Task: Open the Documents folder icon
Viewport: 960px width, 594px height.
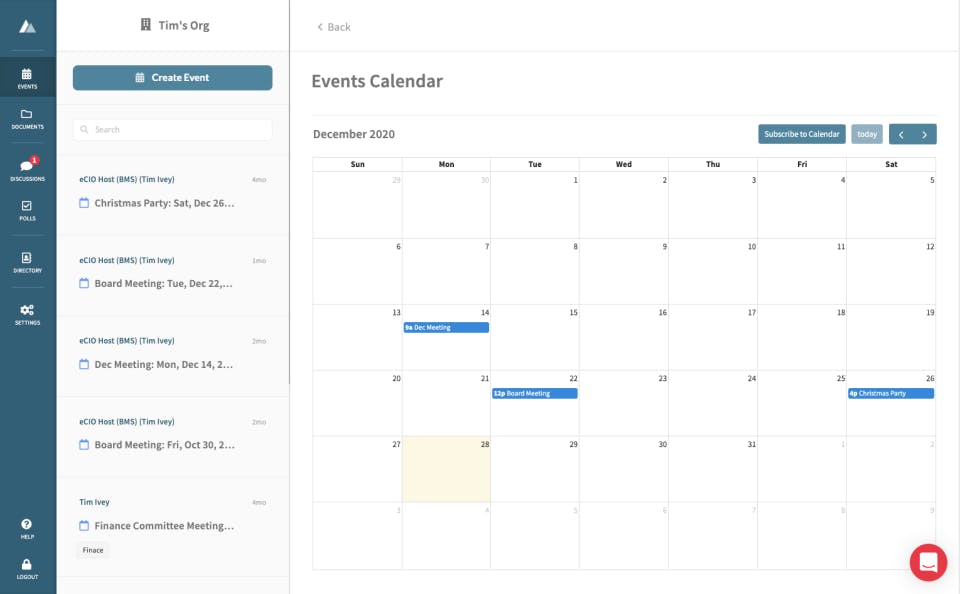Action: (27, 119)
